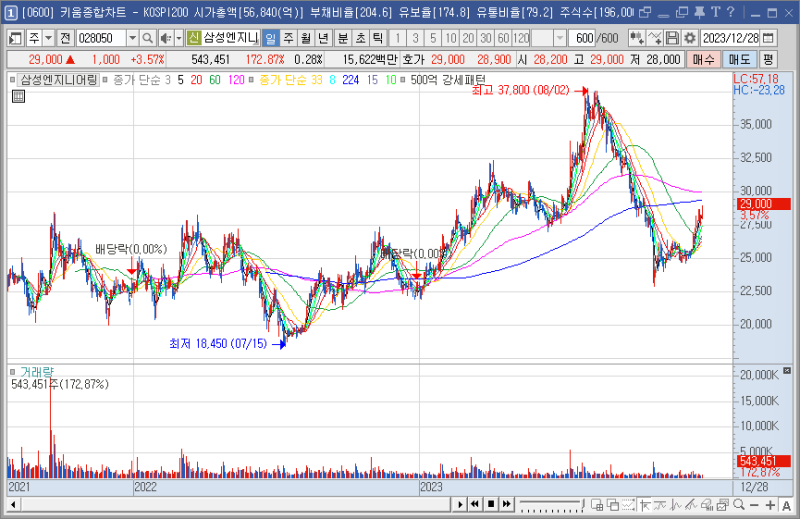Image resolution: width=800 pixels, height=519 pixels.
Task: Click the cascade windows icon in title bar
Action: tap(682, 12)
